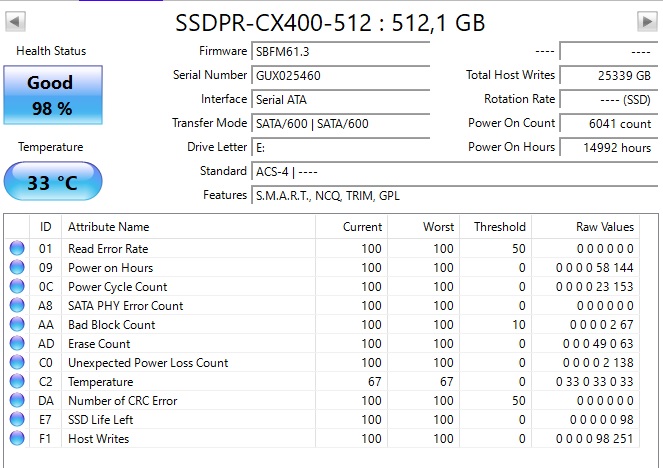Select the Number of CRC Error attribute name
This screenshot has height=468, width=663.
click(x=123, y=401)
